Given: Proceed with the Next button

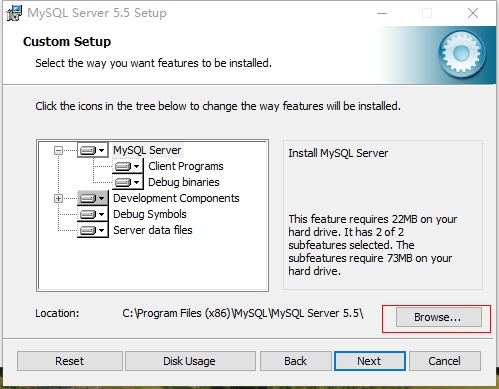Looking at the screenshot, I should (x=370, y=361).
